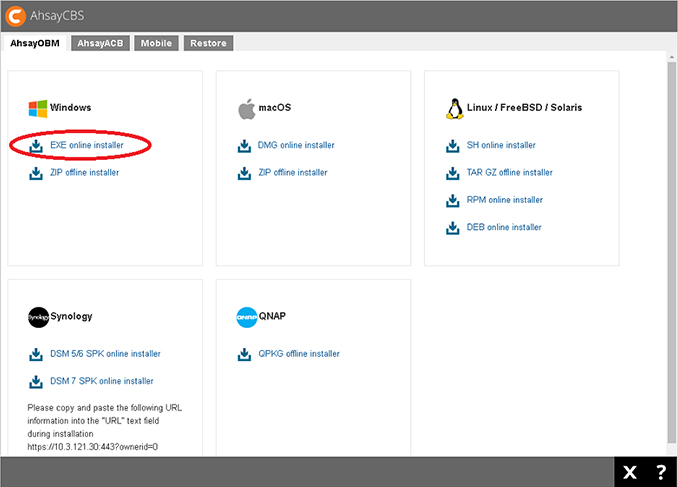Open the TAR GZ offline installer link

[x=509, y=173]
